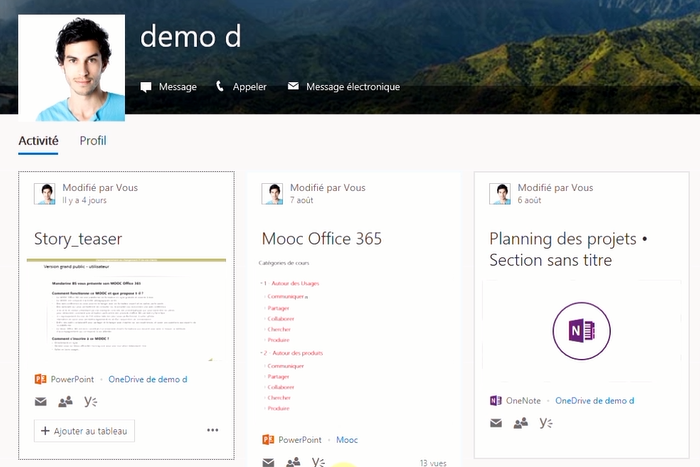Click people share icon on Mooc Office 365 card

click(293, 462)
